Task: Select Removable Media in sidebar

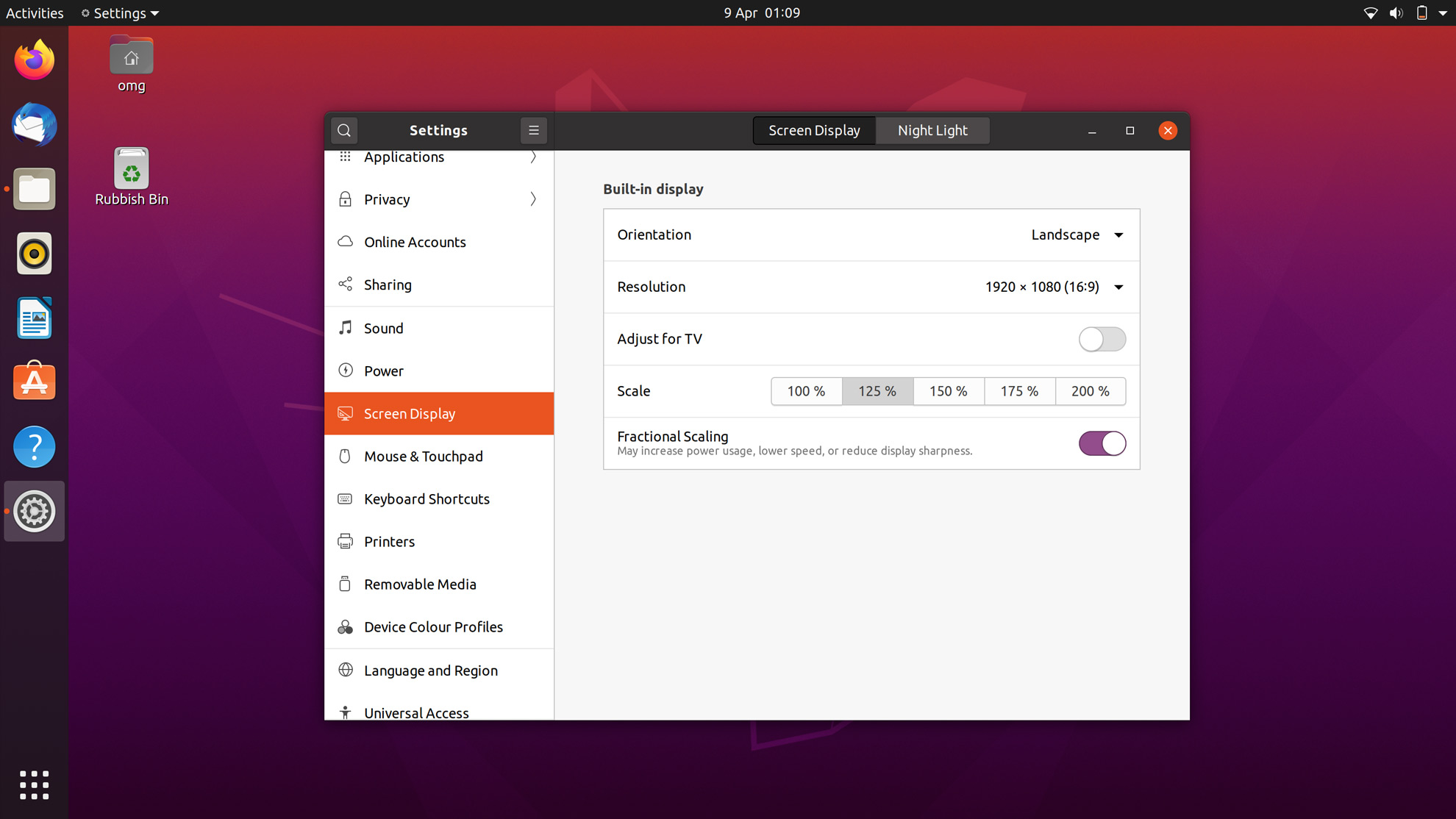Action: point(439,584)
